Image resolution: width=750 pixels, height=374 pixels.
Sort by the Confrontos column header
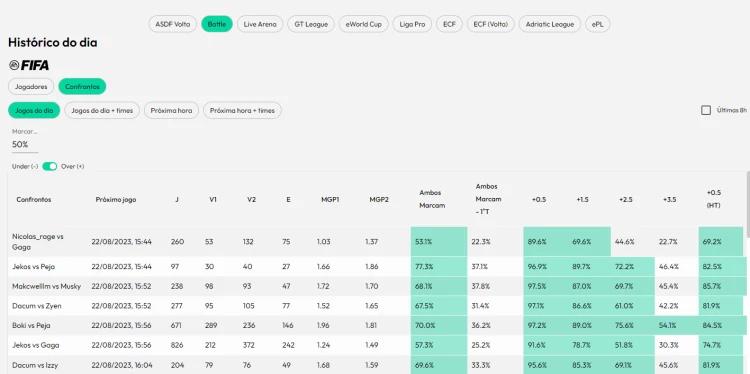click(33, 199)
